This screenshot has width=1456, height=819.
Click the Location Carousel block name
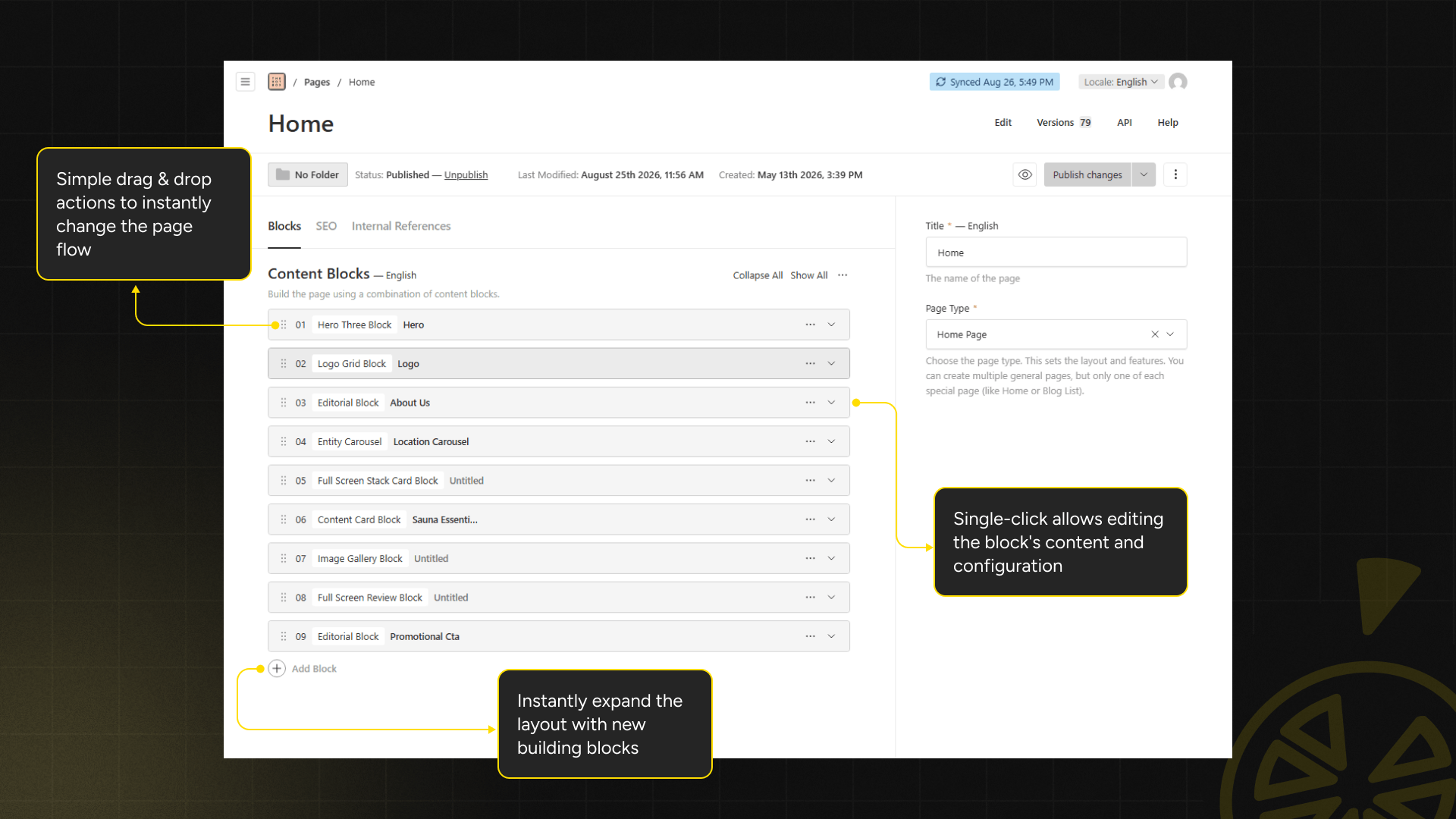(431, 441)
